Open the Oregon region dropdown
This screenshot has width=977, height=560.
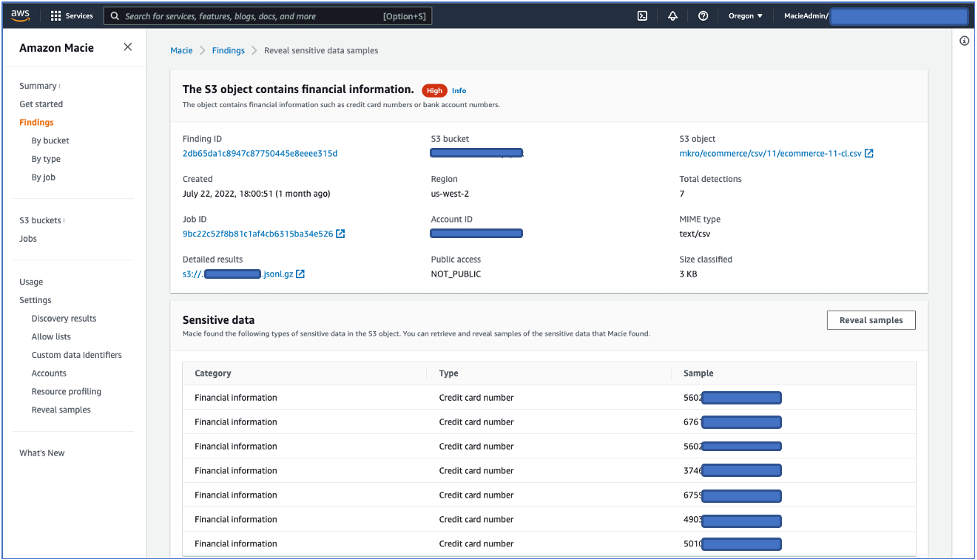[745, 16]
